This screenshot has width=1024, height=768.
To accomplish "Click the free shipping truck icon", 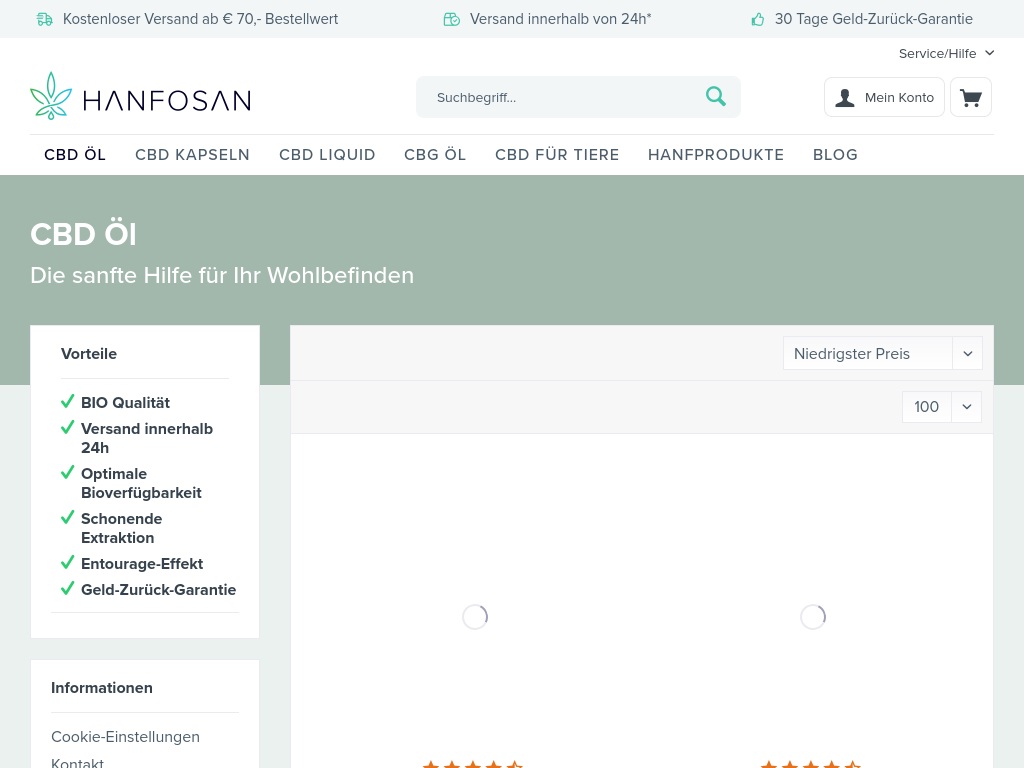I will (x=44, y=19).
